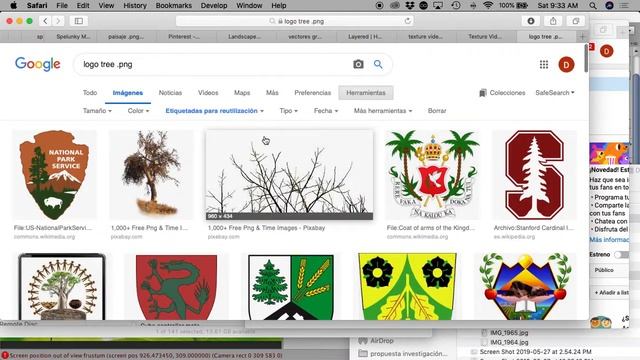Switch to the vectores gr... browser tab

pyautogui.click(x=305, y=36)
